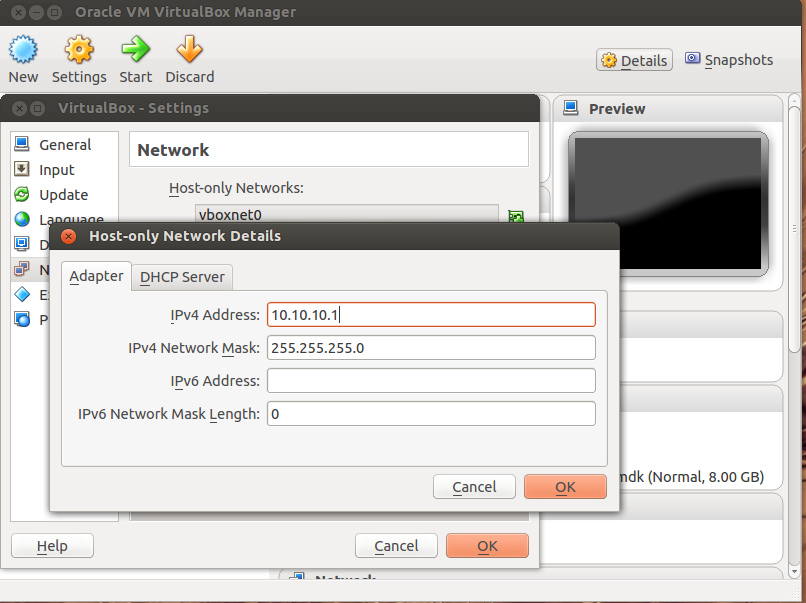Add host-only network with green card icon
The height and width of the screenshot is (603, 806).
click(x=516, y=216)
